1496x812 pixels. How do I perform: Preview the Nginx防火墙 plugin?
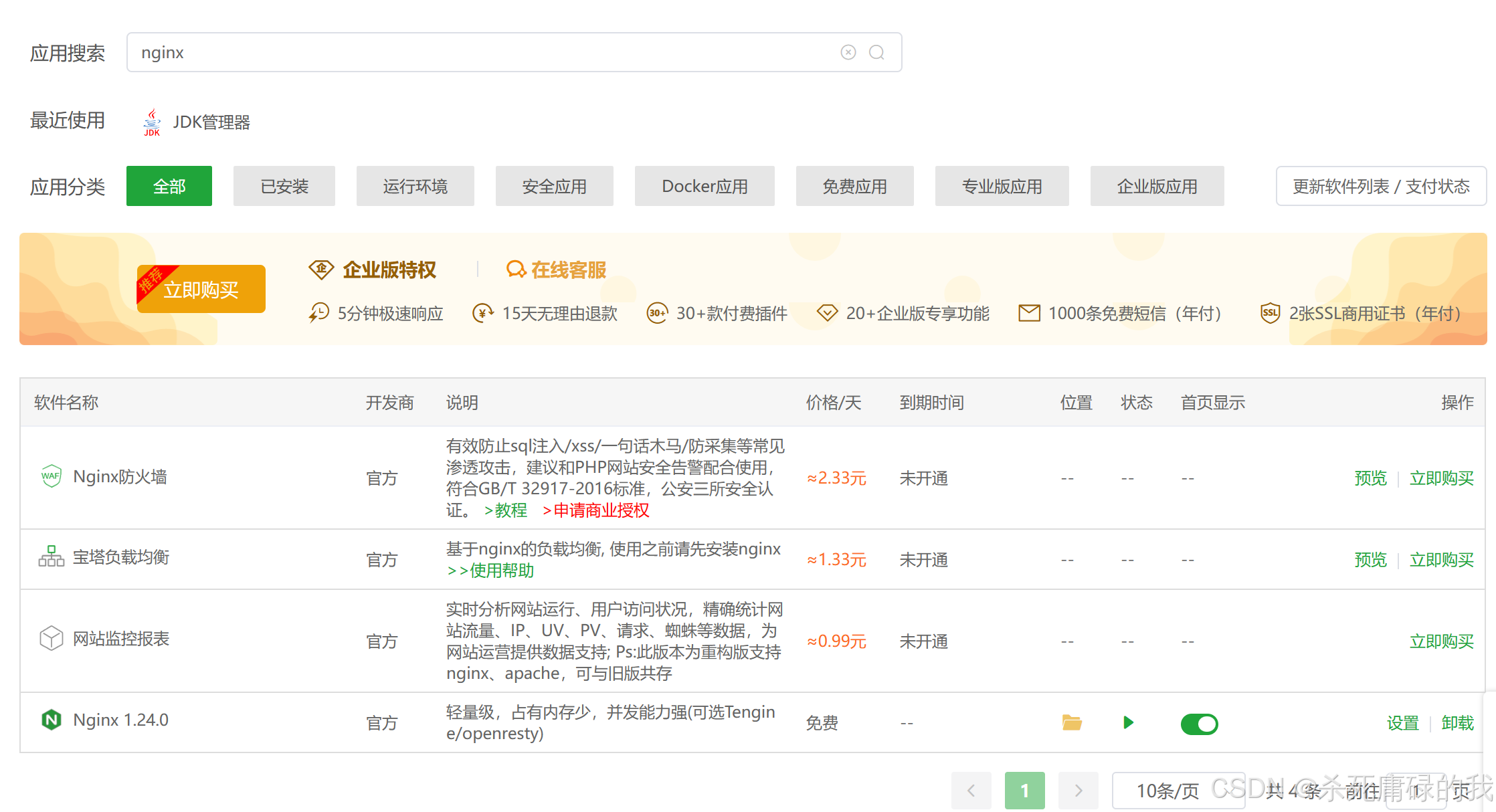[1370, 478]
